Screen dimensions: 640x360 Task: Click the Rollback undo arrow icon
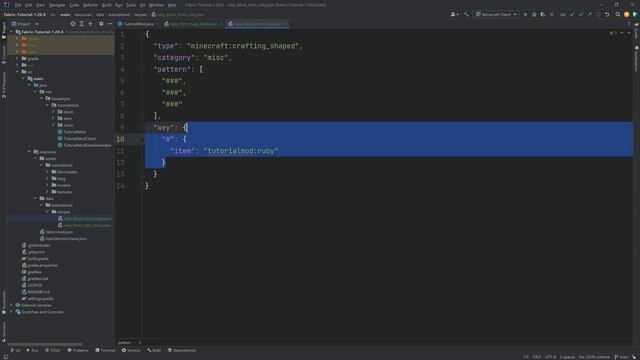pyautogui.click(x=607, y=14)
